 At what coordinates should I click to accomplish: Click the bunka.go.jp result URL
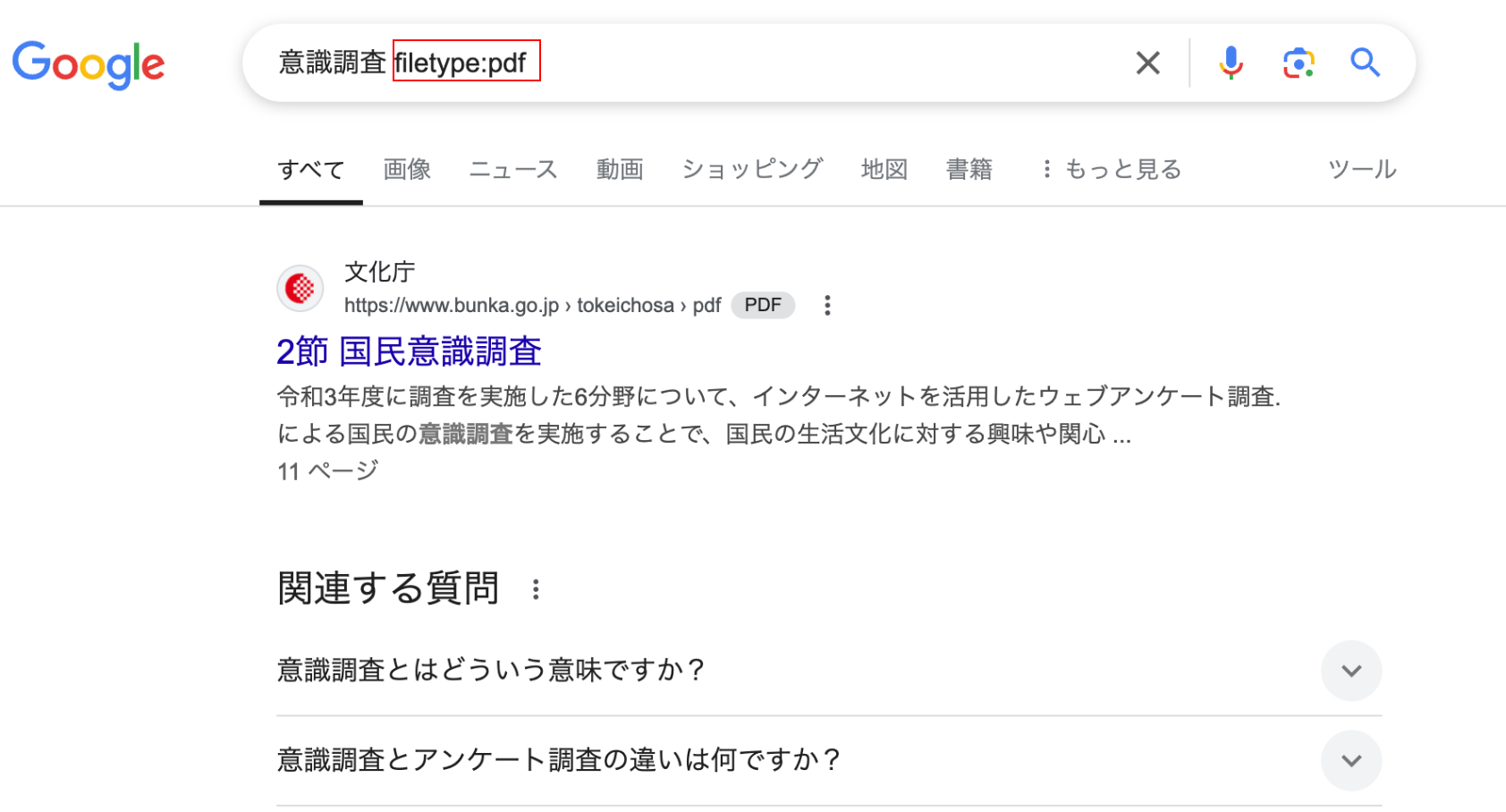pyautogui.click(x=532, y=305)
